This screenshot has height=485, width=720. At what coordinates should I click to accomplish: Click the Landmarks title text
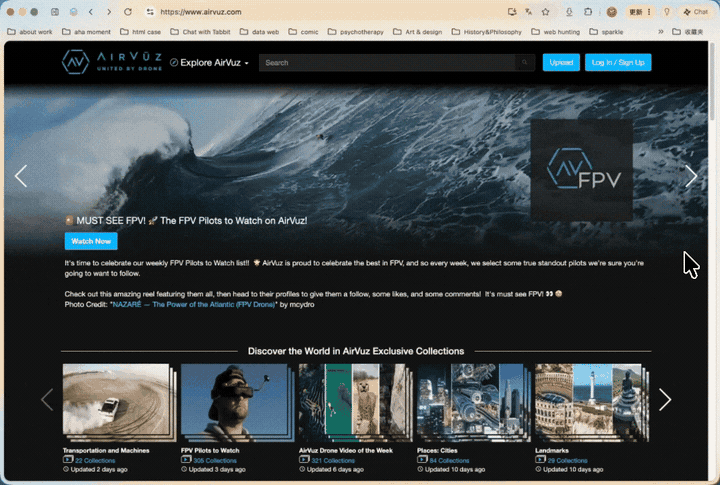tap(552, 451)
